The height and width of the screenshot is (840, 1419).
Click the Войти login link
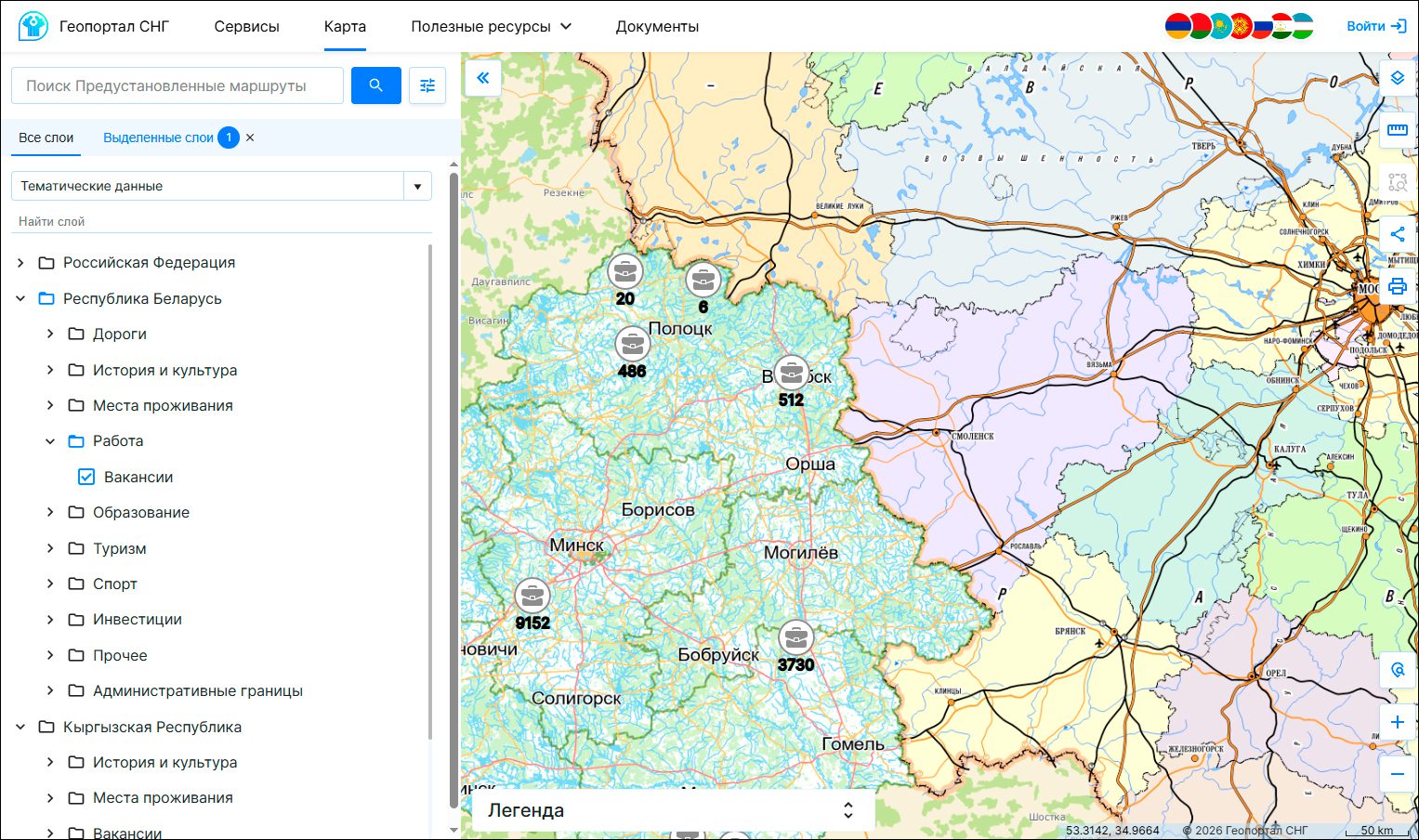[x=1376, y=26]
